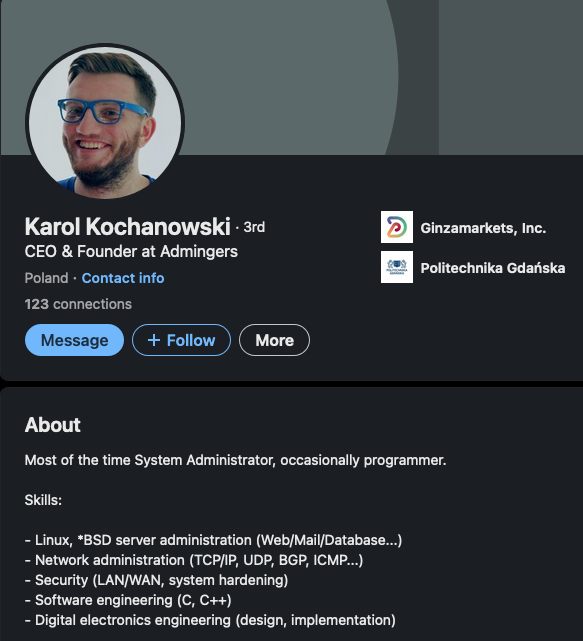
Task: Open the Politechnika Gdańska name link
Action: click(493, 268)
